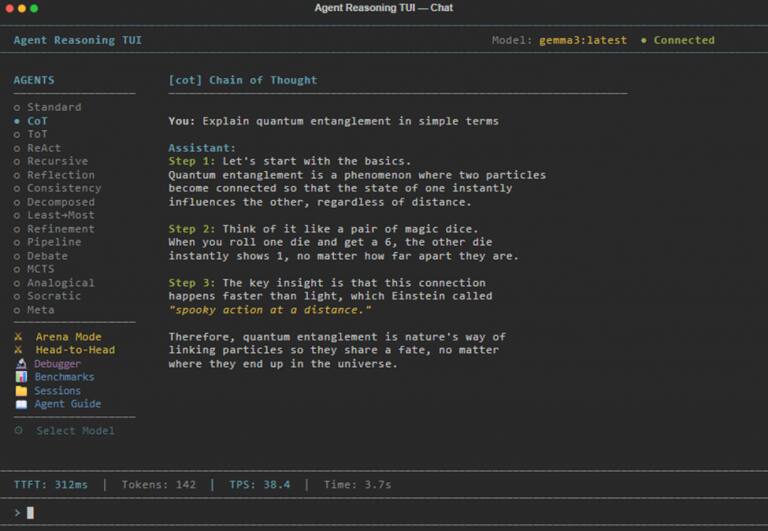Select the Standard agent radio option
This screenshot has height=531, width=768.
[48, 107]
